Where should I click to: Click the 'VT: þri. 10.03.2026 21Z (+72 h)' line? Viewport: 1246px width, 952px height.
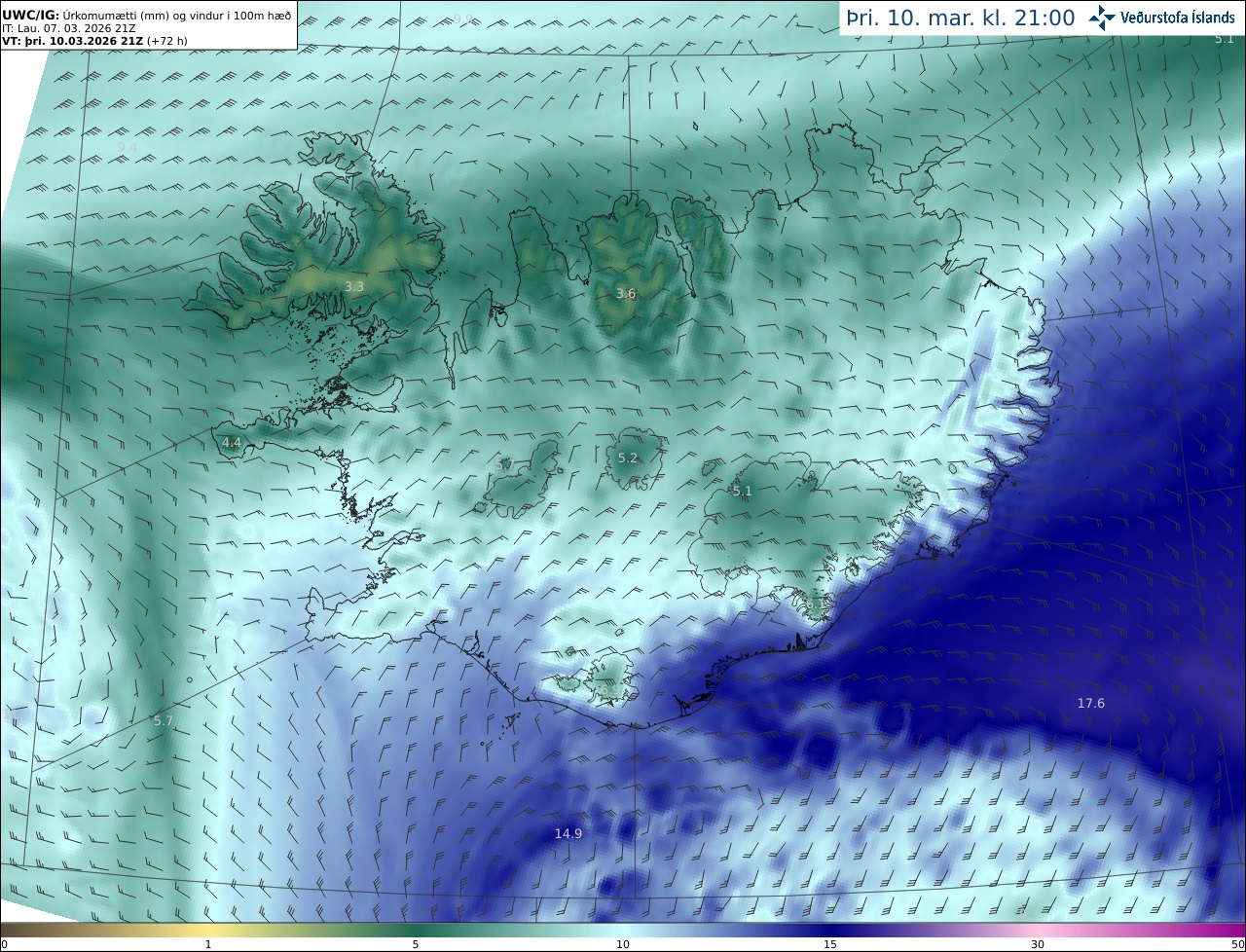point(94,41)
